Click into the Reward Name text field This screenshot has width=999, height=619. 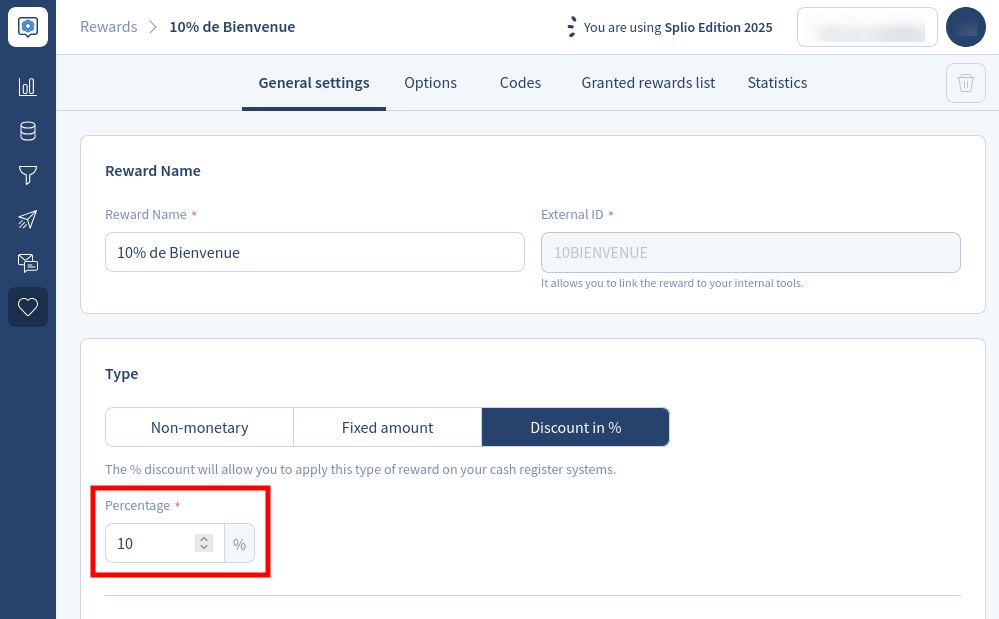tap(314, 253)
